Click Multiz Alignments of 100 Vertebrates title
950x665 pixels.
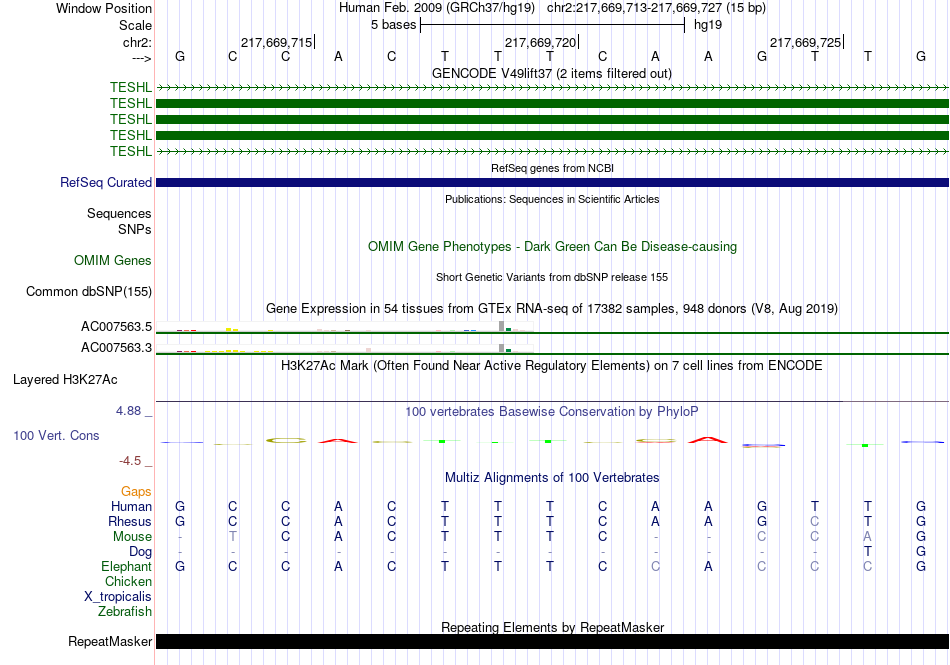point(552,477)
